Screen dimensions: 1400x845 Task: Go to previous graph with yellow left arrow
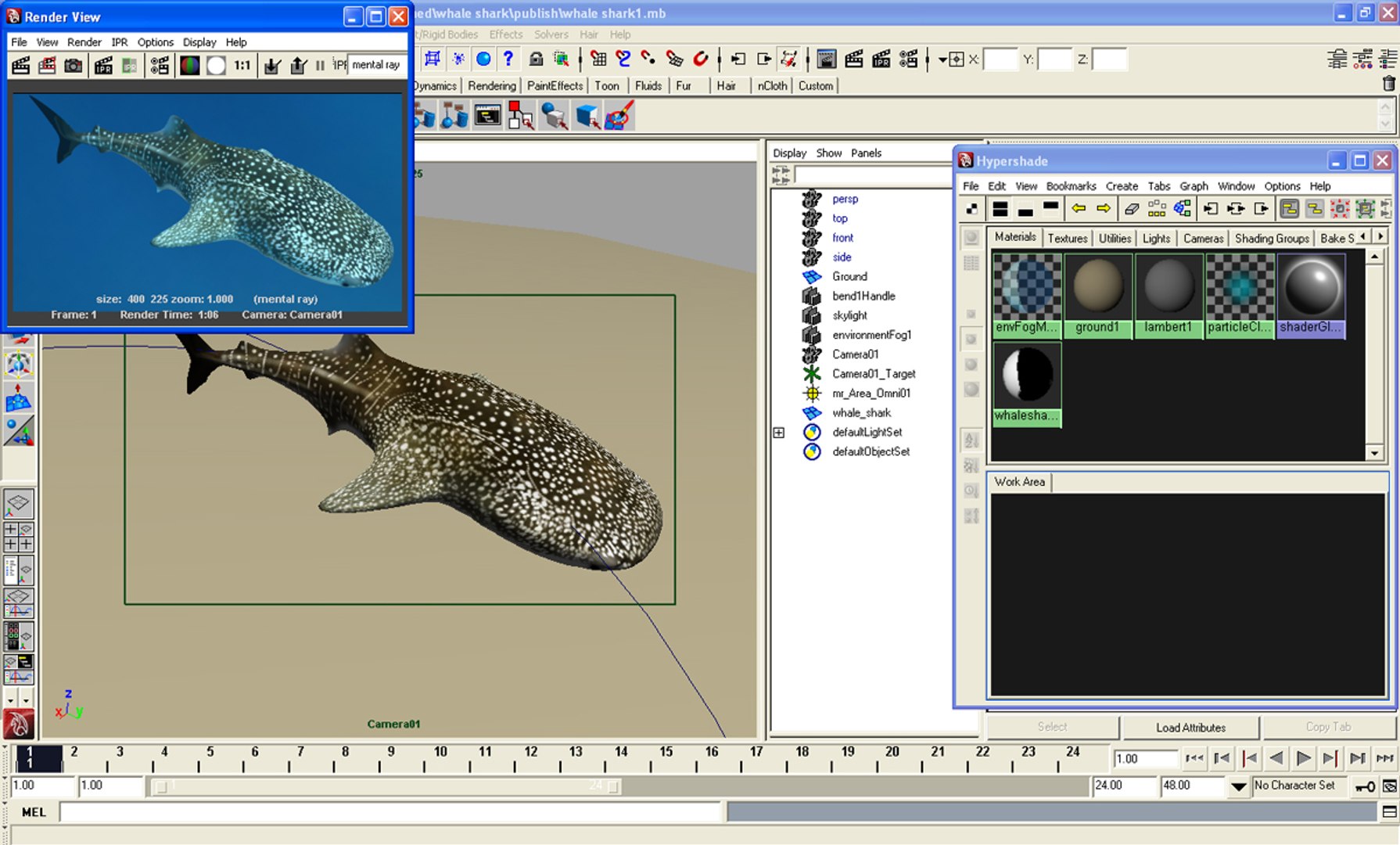pos(1079,209)
